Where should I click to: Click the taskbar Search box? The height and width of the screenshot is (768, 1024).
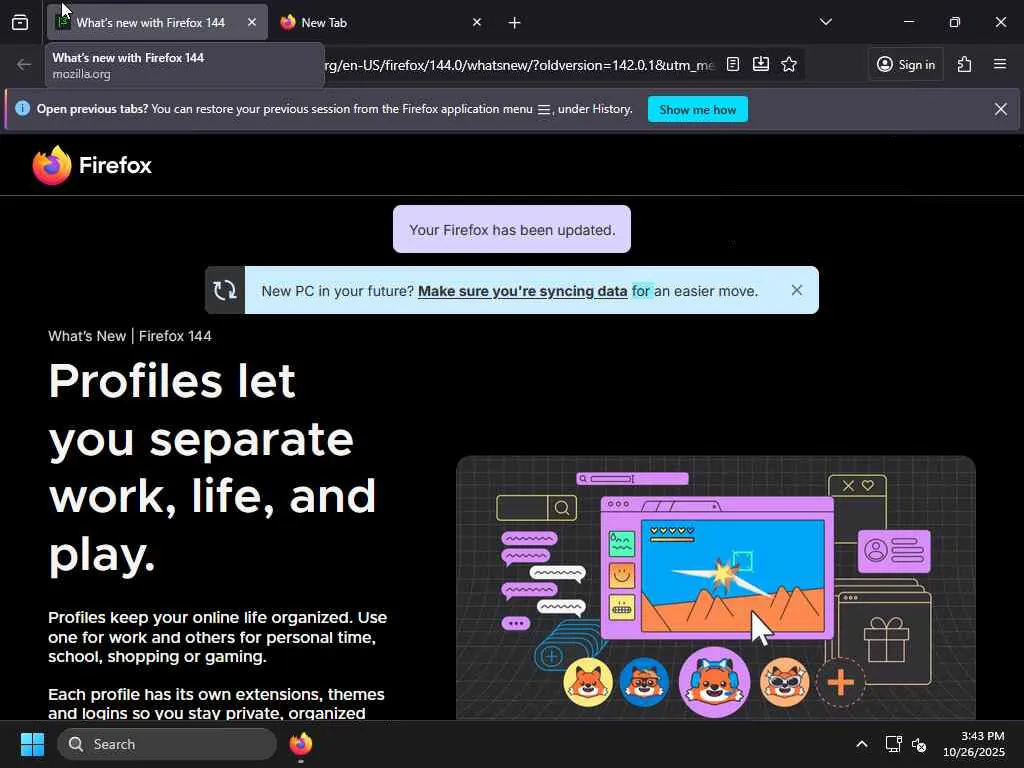click(167, 744)
